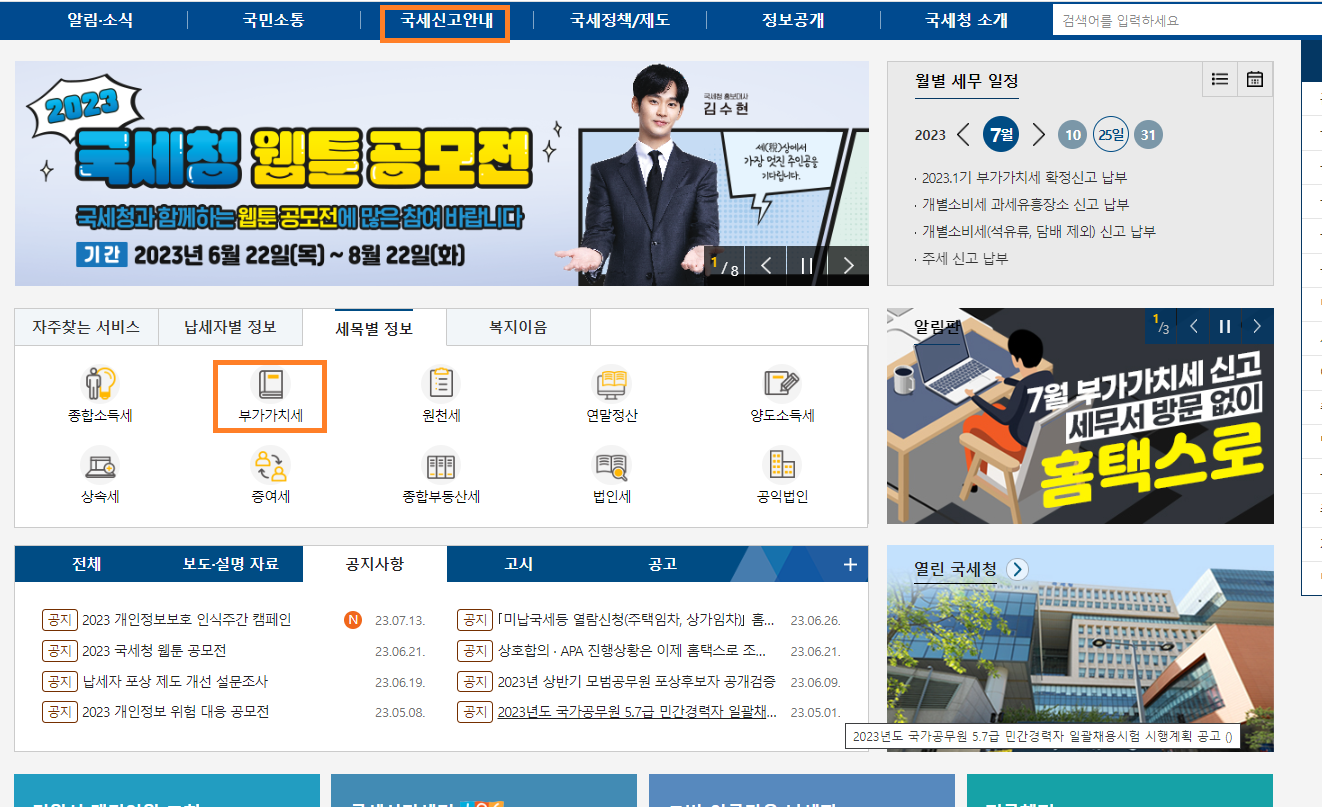Open the 상속세 icon
1322x807 pixels.
(x=100, y=465)
